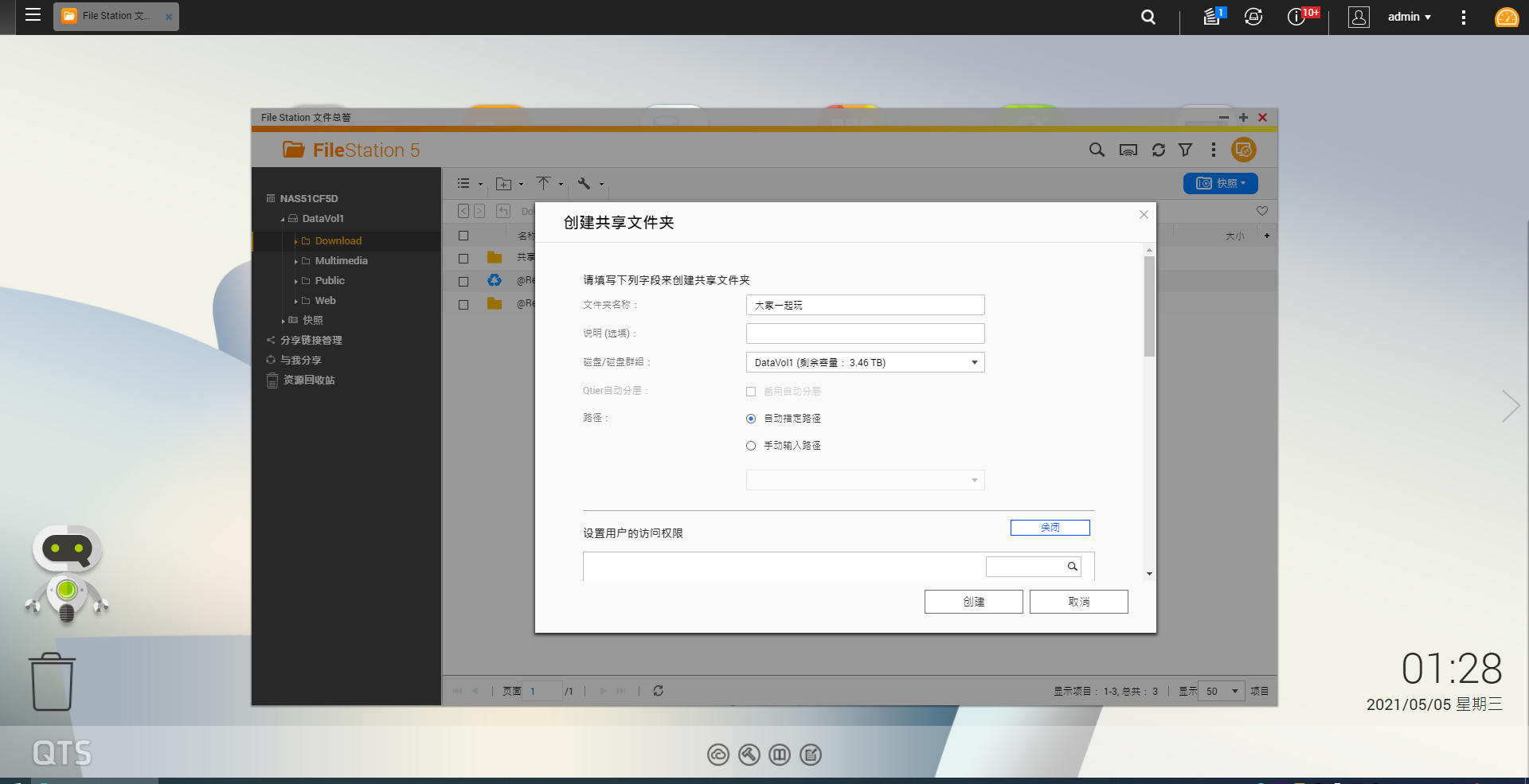Refresh the file list view

coord(1159,150)
